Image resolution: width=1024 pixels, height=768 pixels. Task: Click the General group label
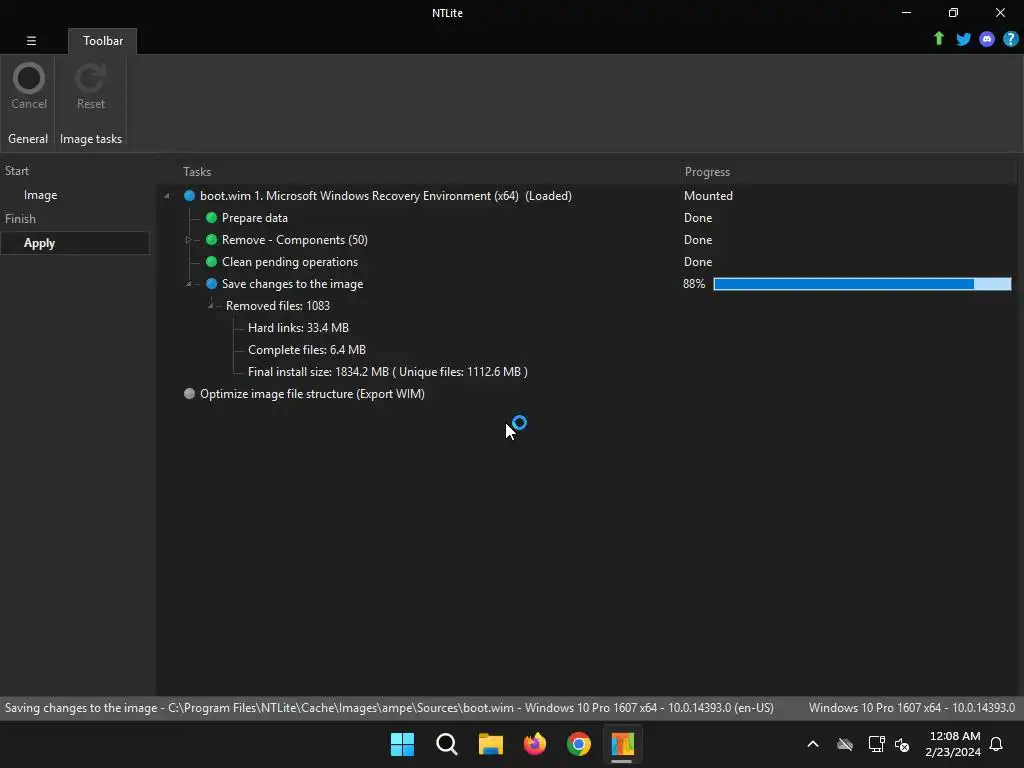click(x=28, y=138)
